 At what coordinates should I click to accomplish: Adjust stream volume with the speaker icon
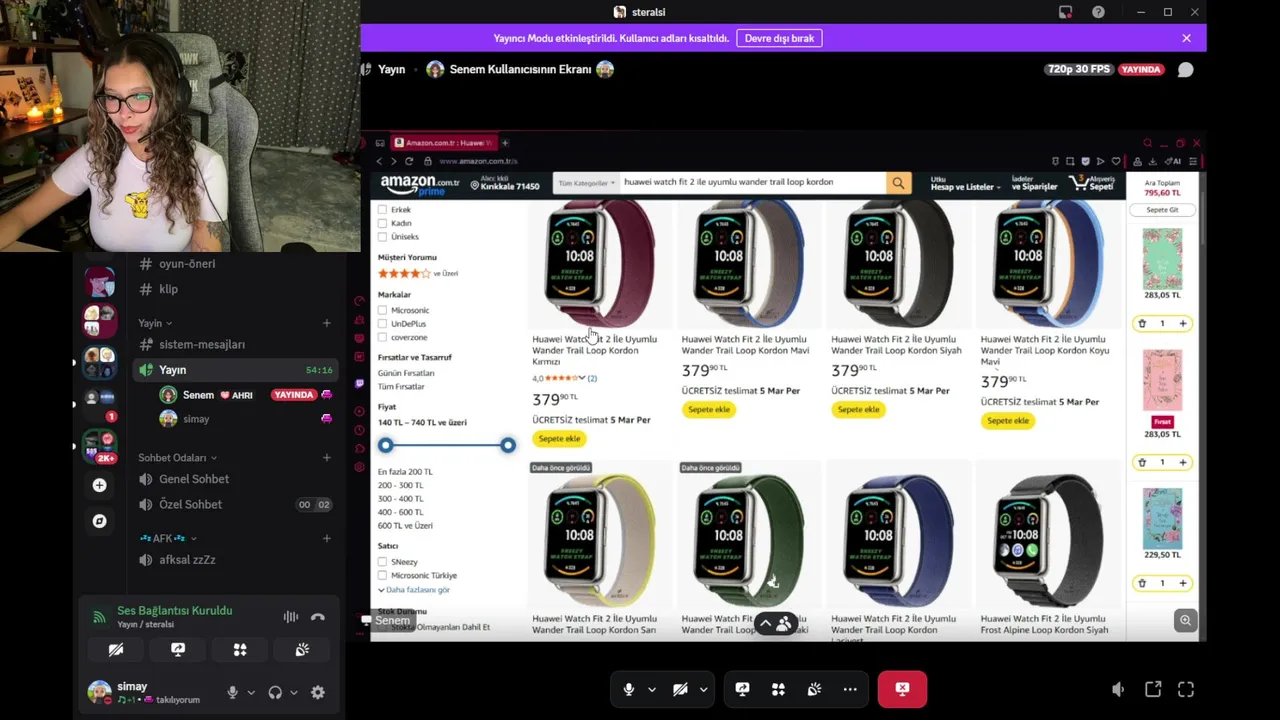(1118, 689)
